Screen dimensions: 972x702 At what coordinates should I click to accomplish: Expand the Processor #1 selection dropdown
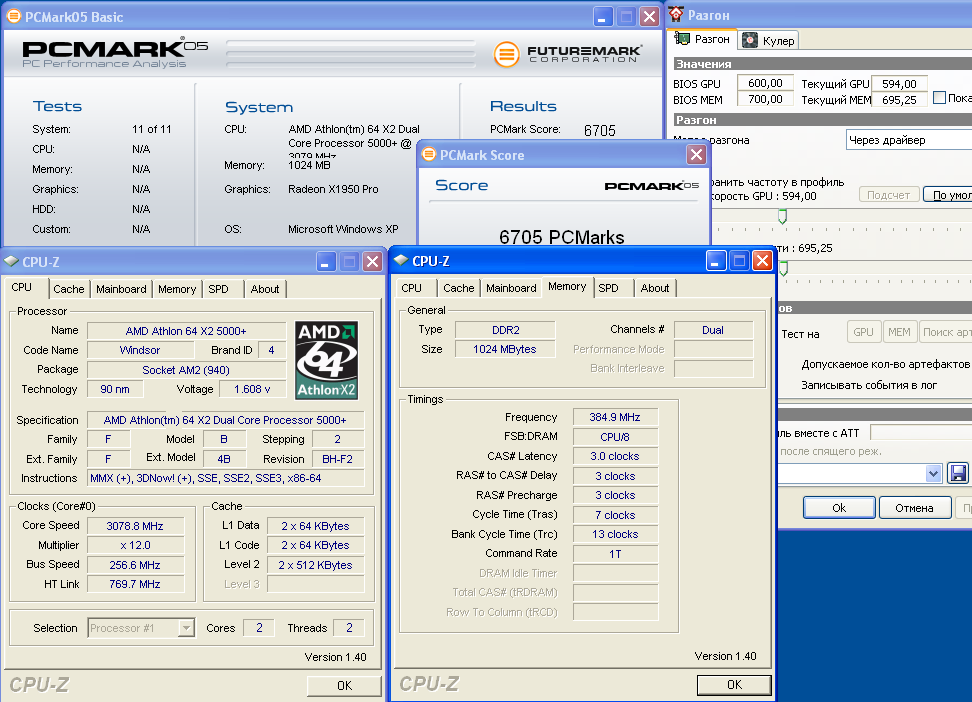pyautogui.click(x=186, y=628)
